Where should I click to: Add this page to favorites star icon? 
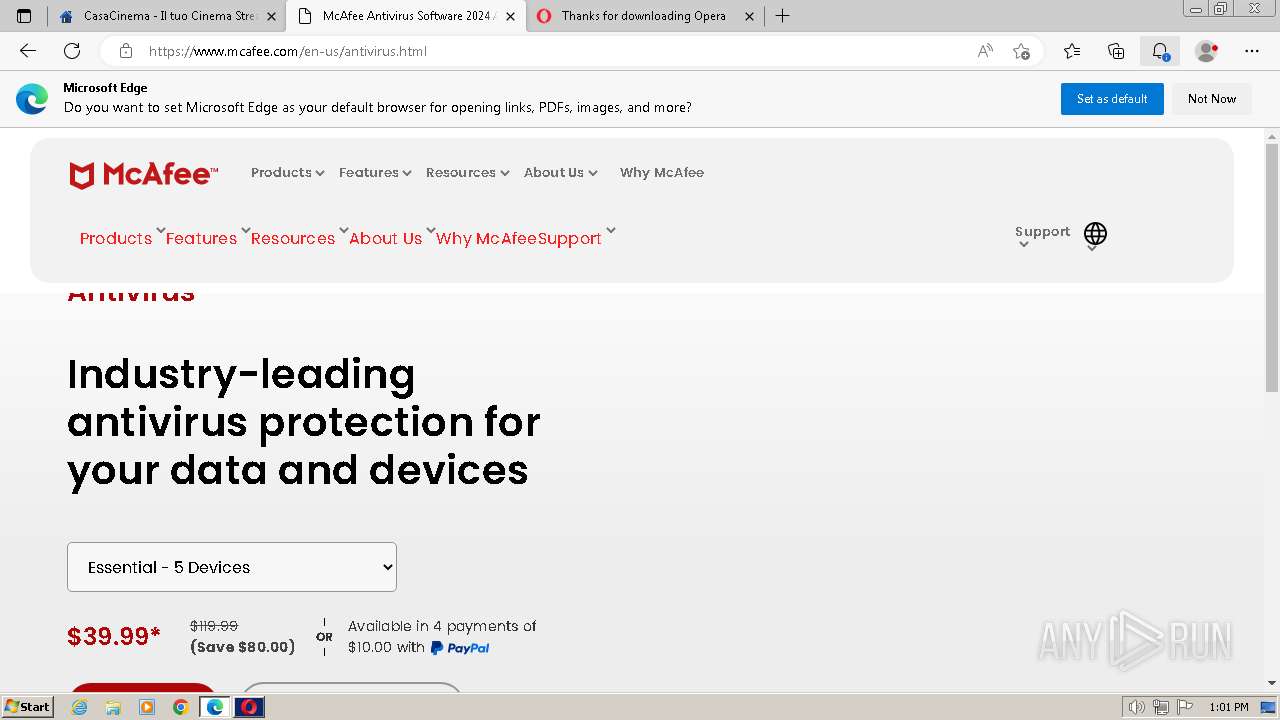coord(1021,51)
